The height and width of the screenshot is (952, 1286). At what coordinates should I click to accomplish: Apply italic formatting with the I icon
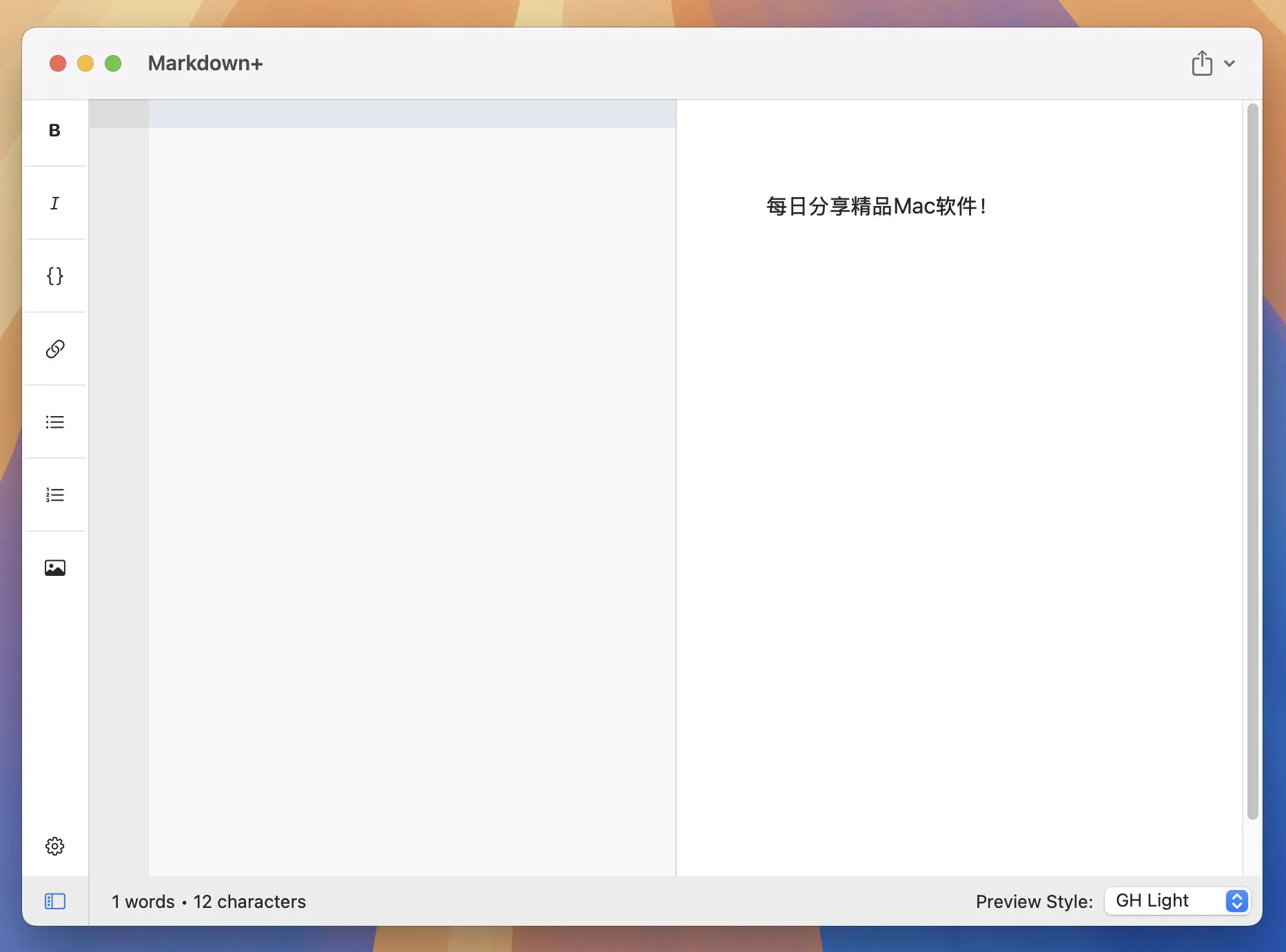tap(54, 203)
